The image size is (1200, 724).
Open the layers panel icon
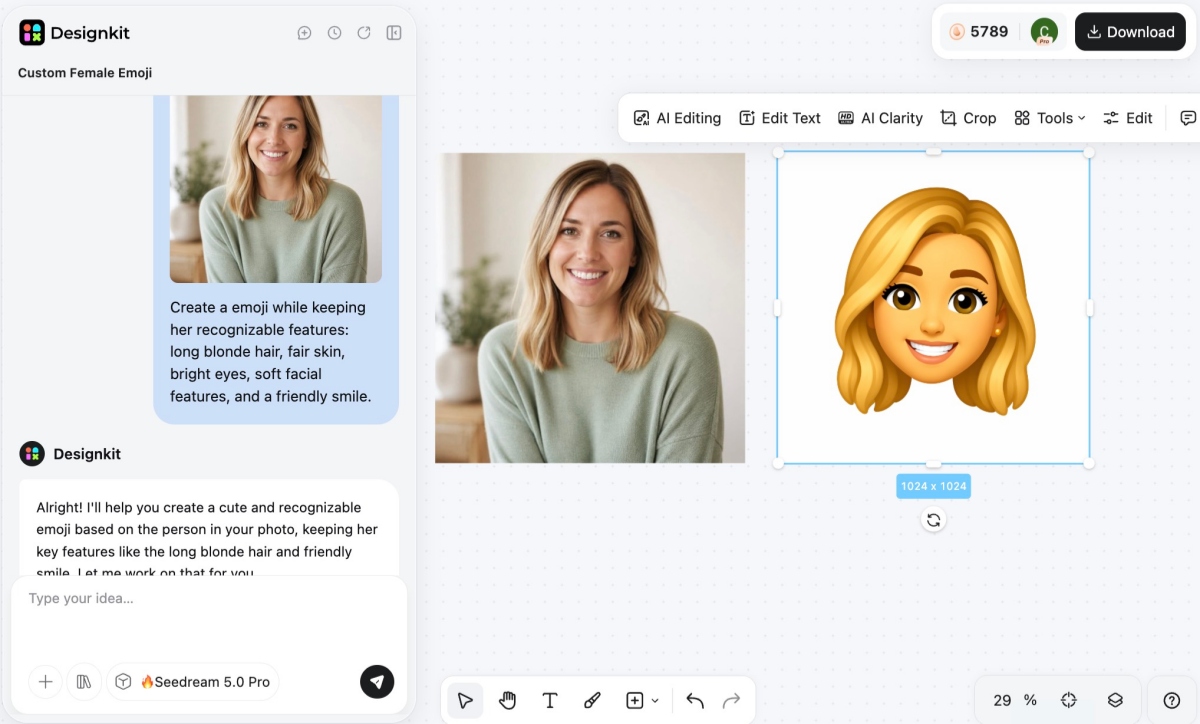pos(1116,700)
